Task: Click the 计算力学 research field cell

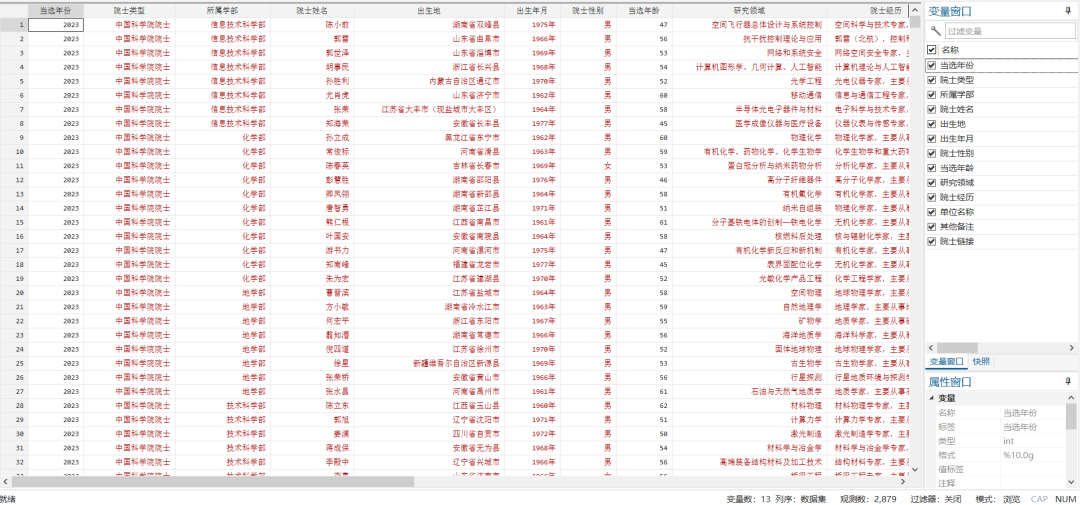Action: click(749, 419)
